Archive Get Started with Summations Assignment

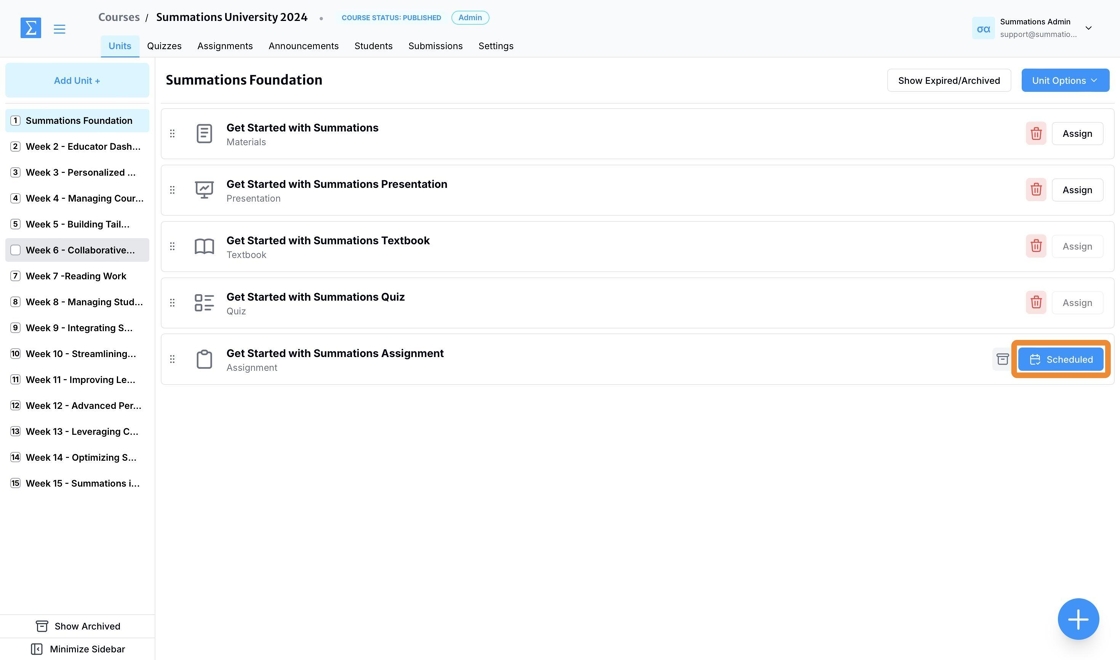click(1002, 359)
